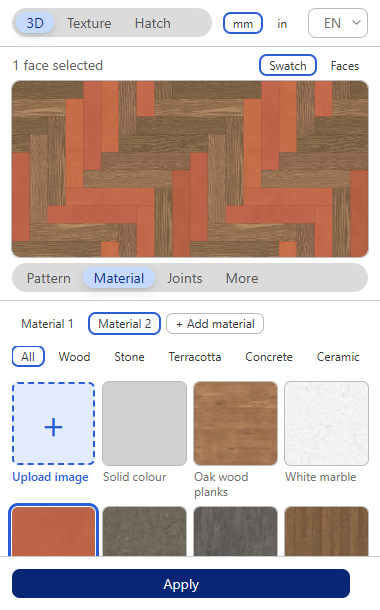Switch to Hatch view mode
The width and height of the screenshot is (380, 610).
(x=152, y=23)
